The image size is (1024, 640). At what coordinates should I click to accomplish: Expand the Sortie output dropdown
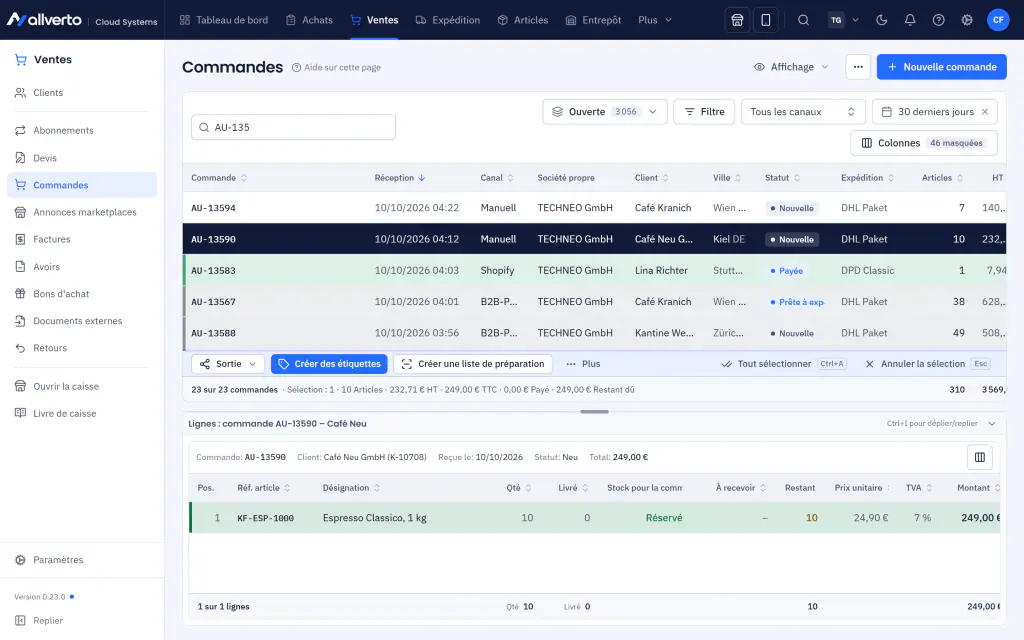(x=228, y=364)
